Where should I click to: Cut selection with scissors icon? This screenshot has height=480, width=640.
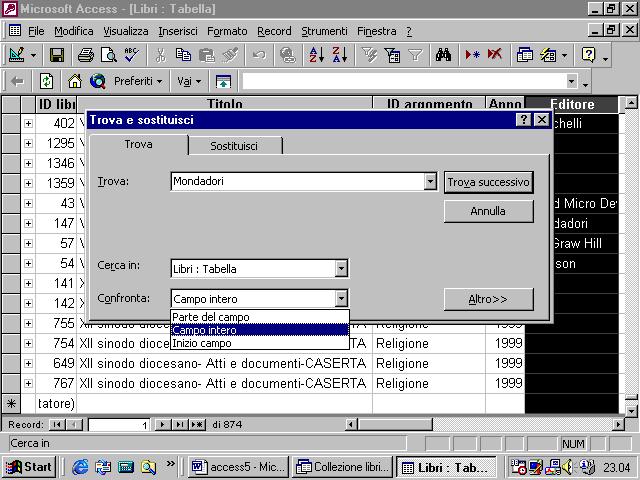coord(161,55)
